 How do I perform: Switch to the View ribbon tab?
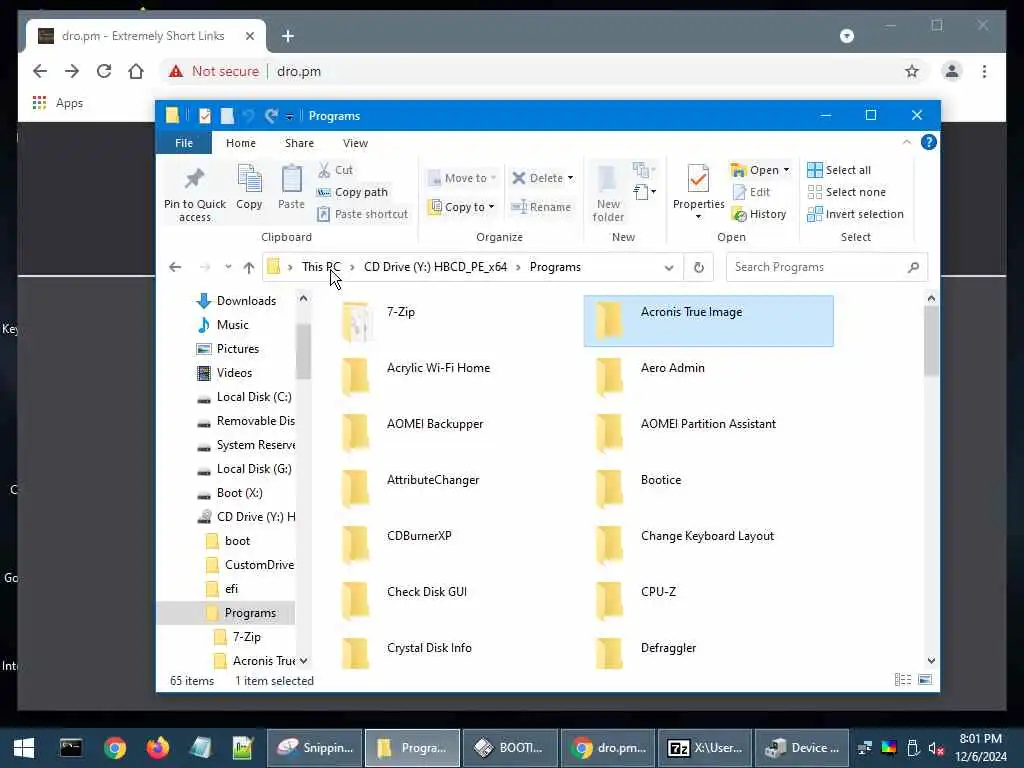click(x=355, y=143)
